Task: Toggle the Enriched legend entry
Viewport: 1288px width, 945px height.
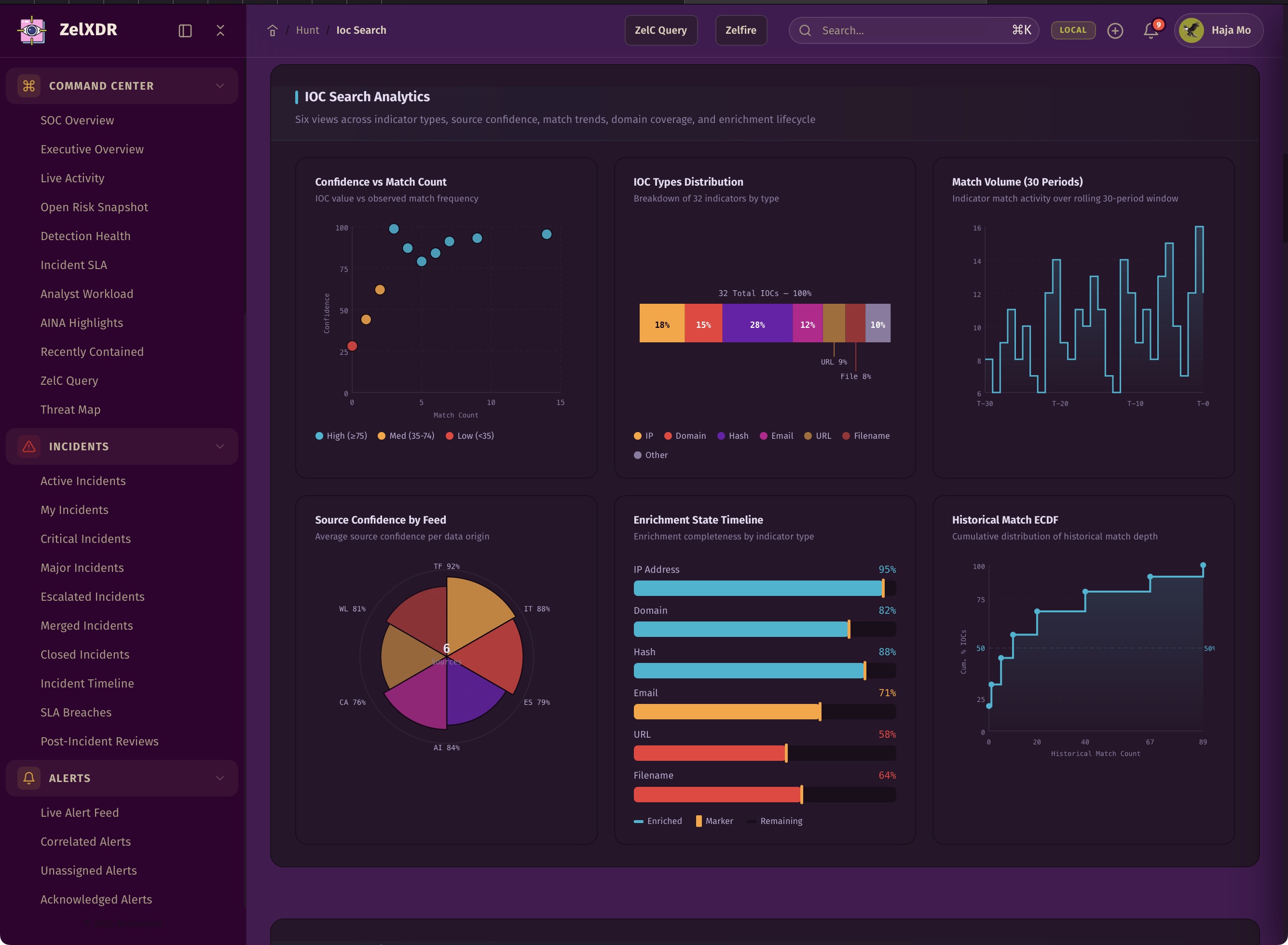Action: pyautogui.click(x=658, y=821)
